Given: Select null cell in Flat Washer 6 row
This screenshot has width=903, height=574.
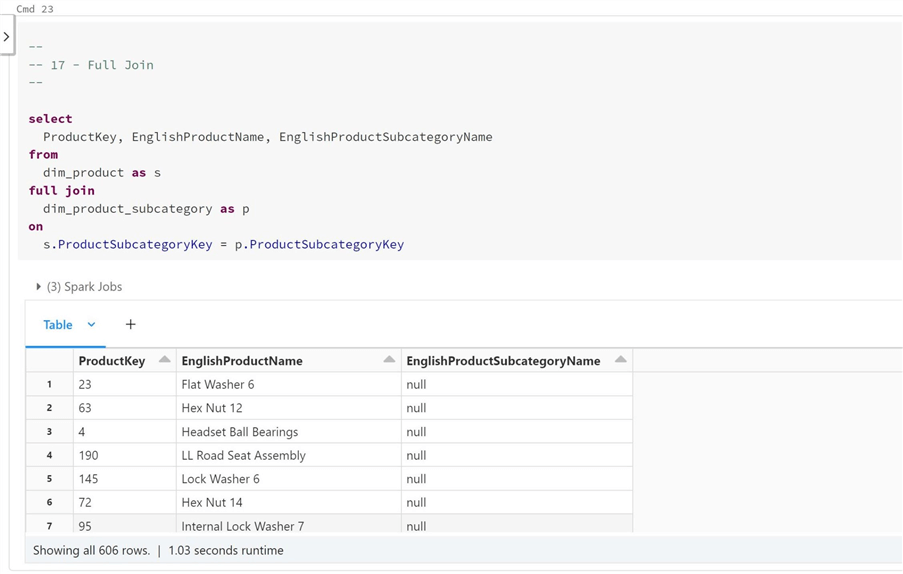Looking at the screenshot, I should click(517, 385).
